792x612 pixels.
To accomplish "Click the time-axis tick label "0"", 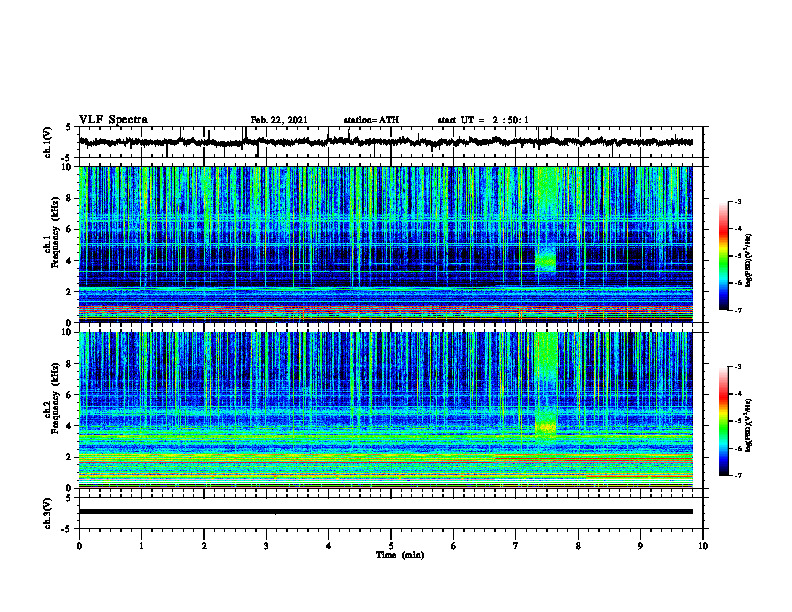I will coord(79,546).
